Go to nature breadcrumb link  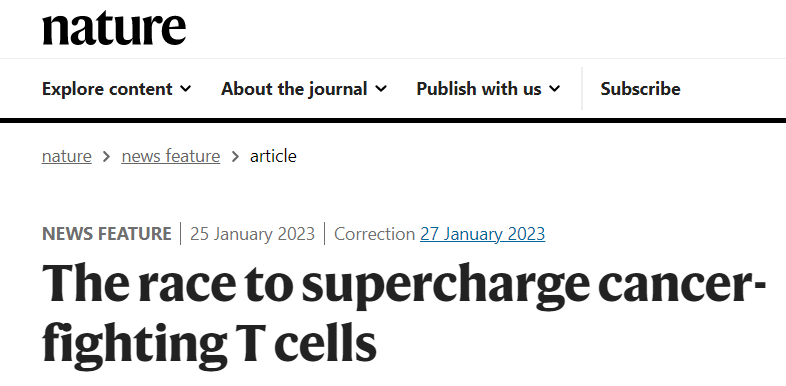(67, 156)
